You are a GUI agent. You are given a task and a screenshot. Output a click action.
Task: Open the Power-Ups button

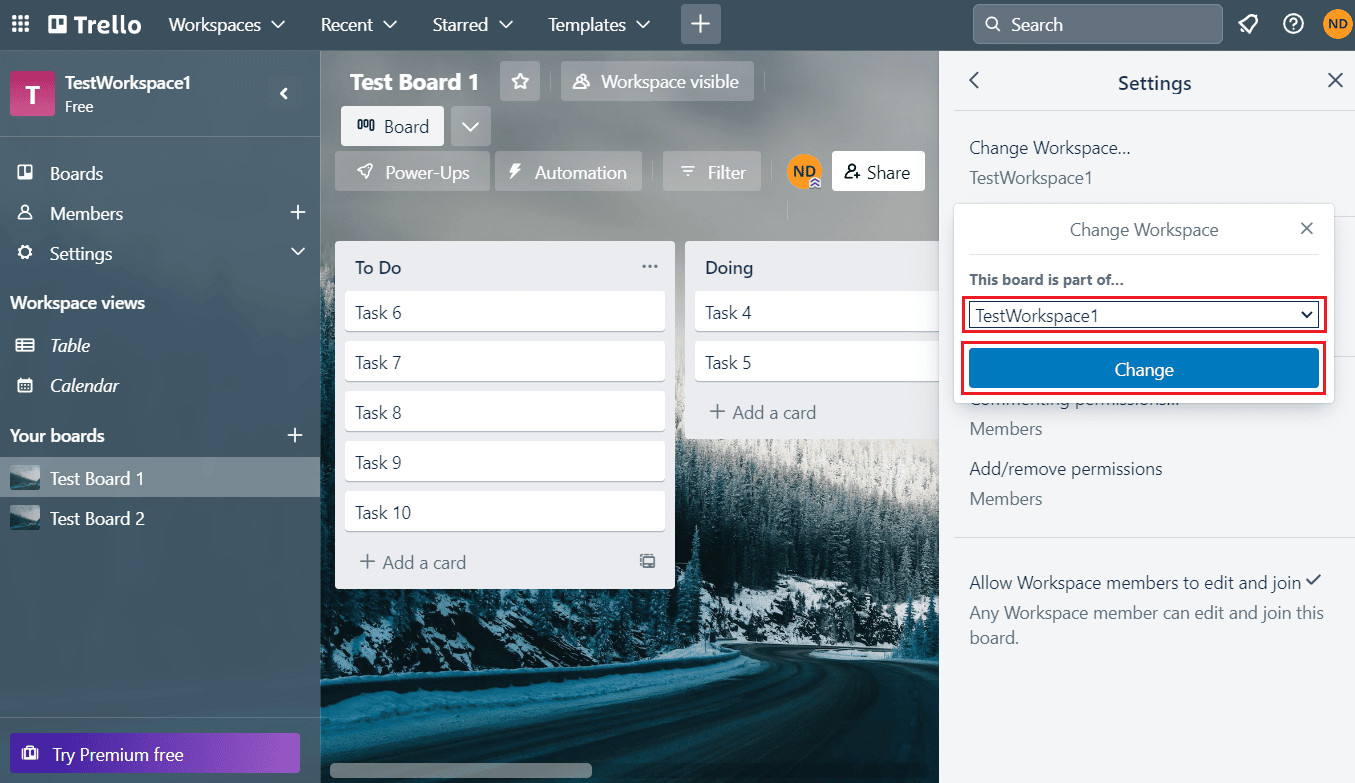click(x=412, y=172)
